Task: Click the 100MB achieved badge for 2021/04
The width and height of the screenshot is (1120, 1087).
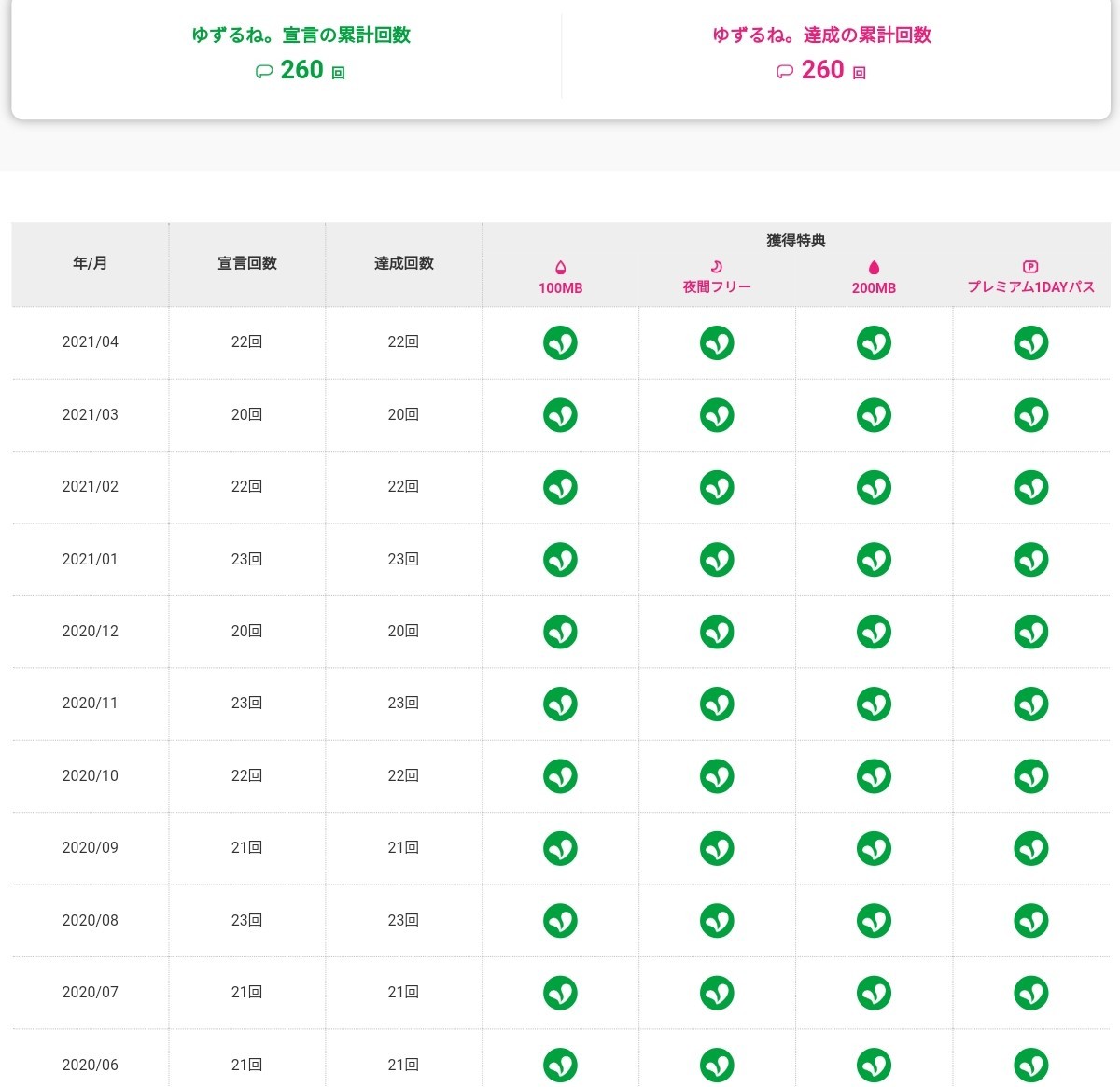Action: (560, 342)
